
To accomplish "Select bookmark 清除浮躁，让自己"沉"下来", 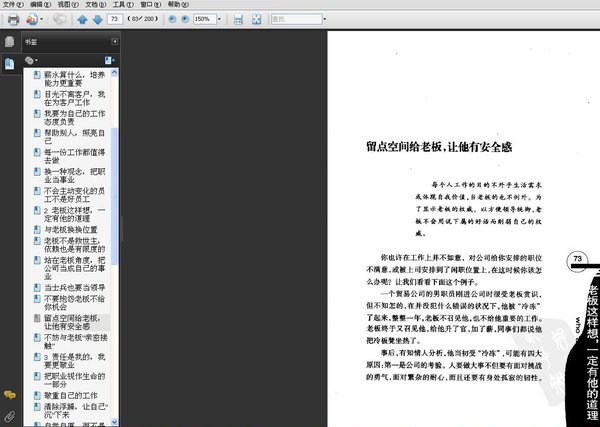I will [76, 411].
